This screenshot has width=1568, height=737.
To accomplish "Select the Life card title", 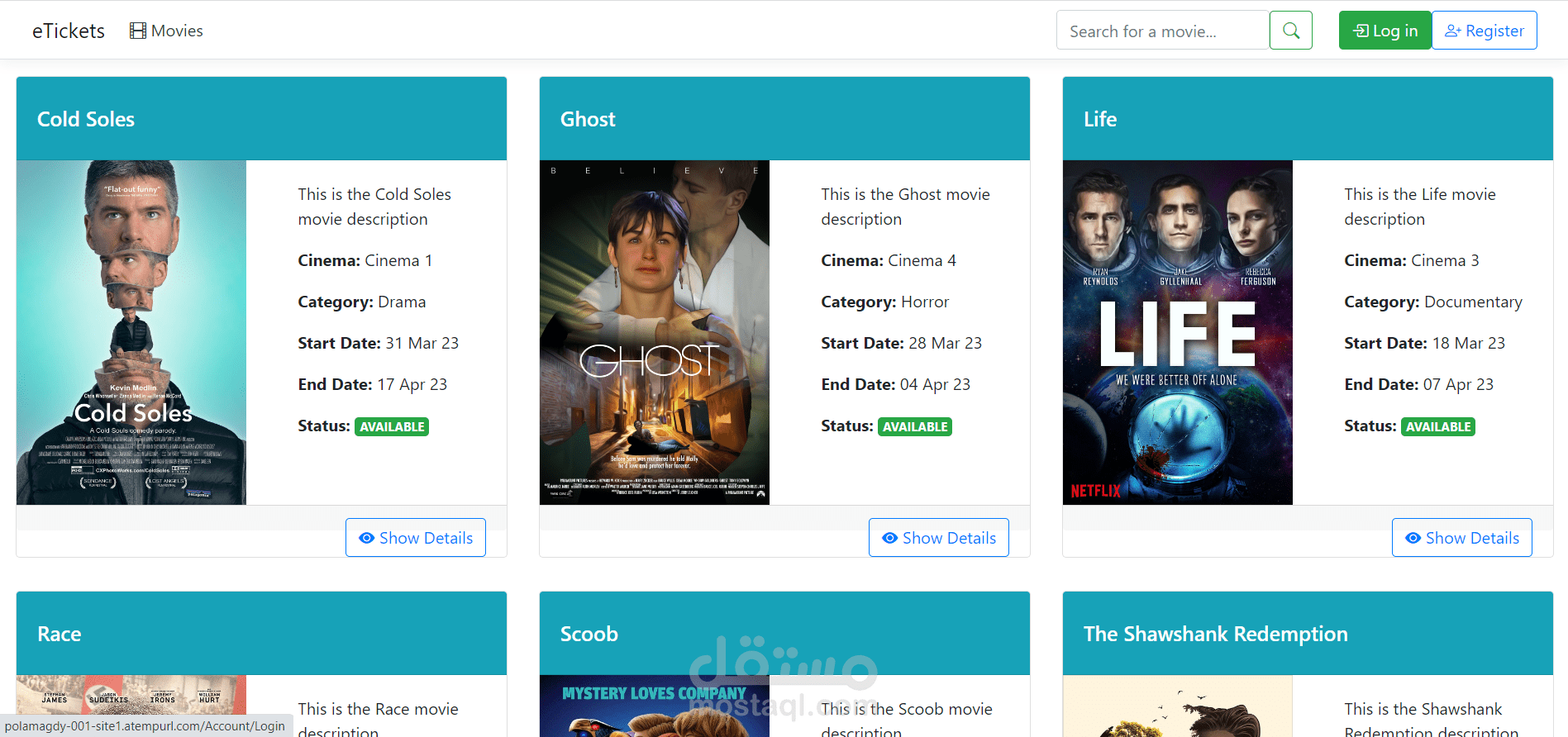I will point(1100,119).
